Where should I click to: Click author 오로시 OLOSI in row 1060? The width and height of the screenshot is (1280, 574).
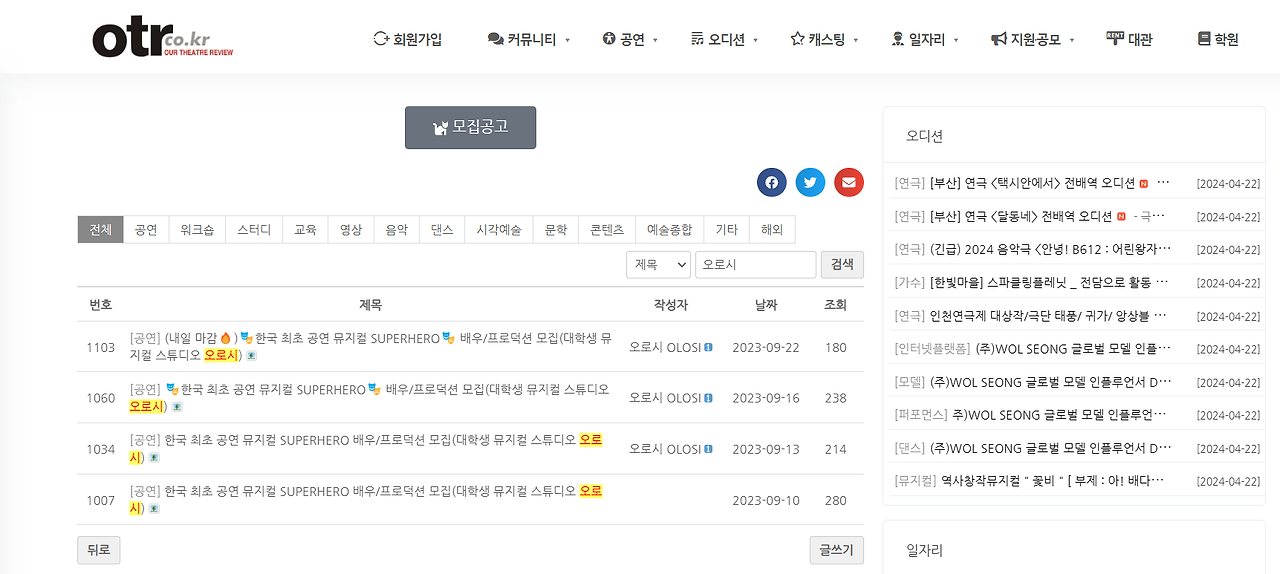(x=670, y=398)
